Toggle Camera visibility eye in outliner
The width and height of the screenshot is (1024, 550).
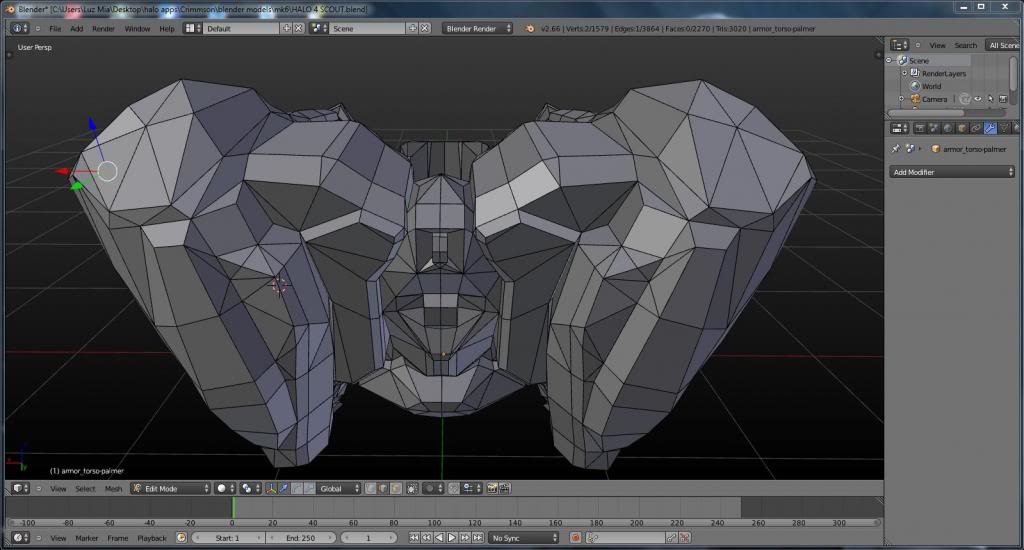click(x=977, y=99)
